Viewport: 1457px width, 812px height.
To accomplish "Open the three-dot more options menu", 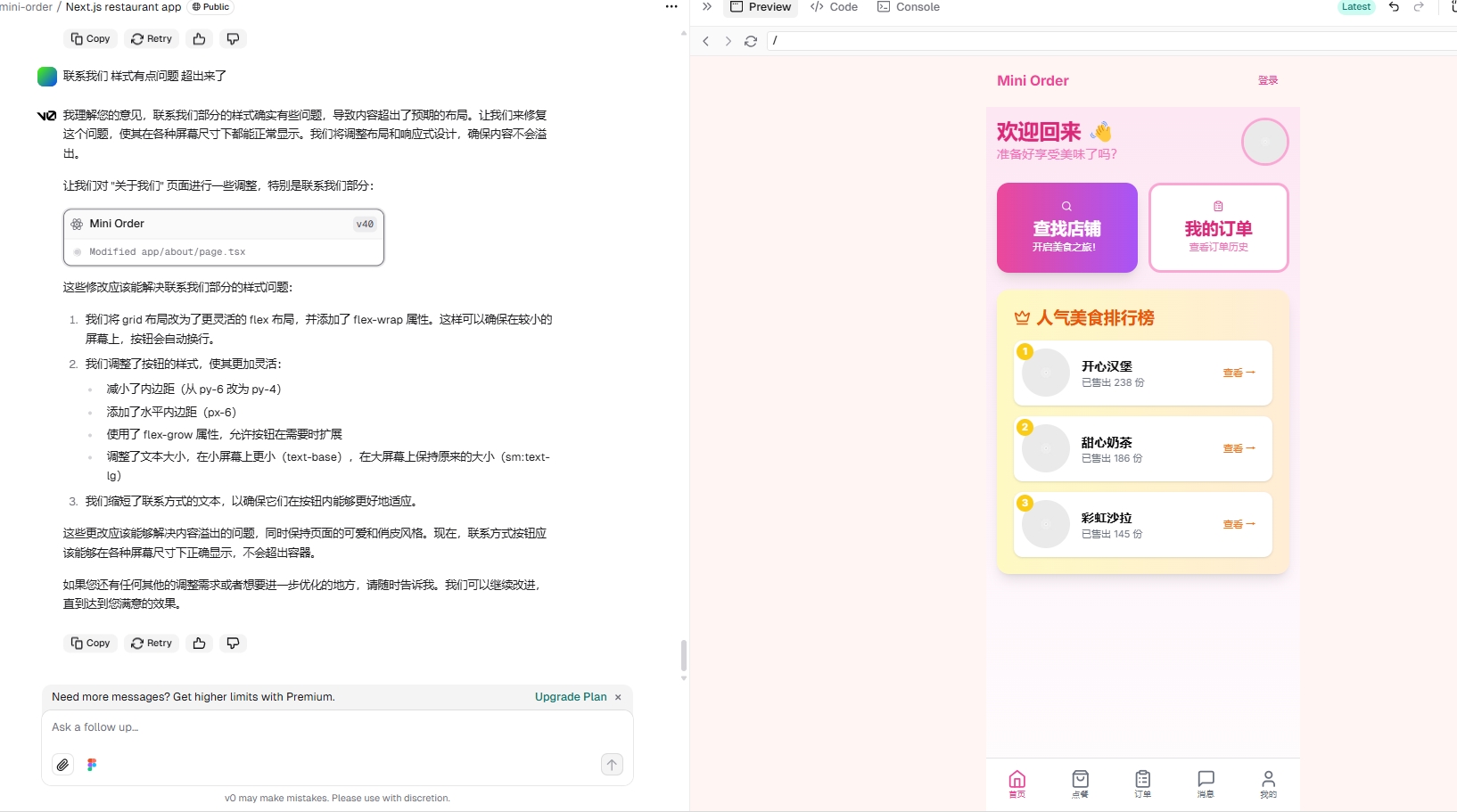I will coord(671,7).
